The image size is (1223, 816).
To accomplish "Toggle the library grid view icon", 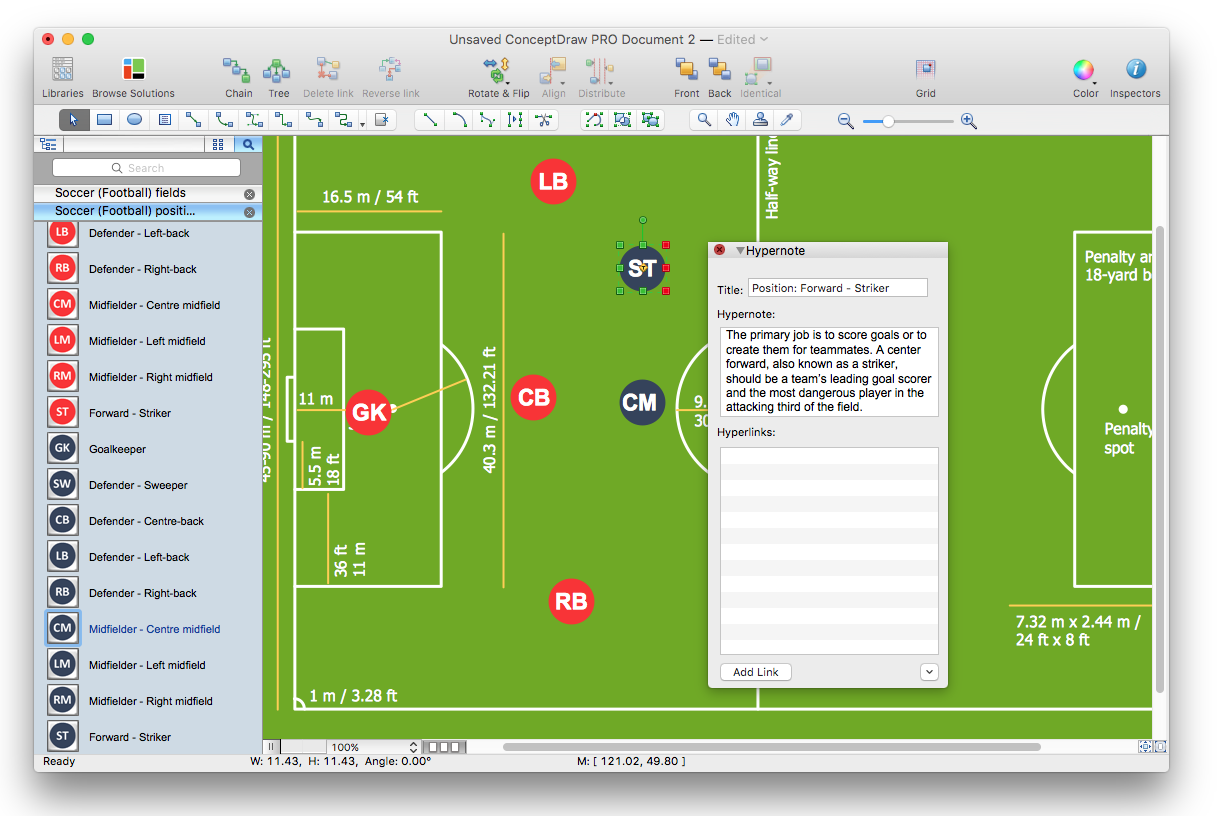I will pyautogui.click(x=218, y=143).
